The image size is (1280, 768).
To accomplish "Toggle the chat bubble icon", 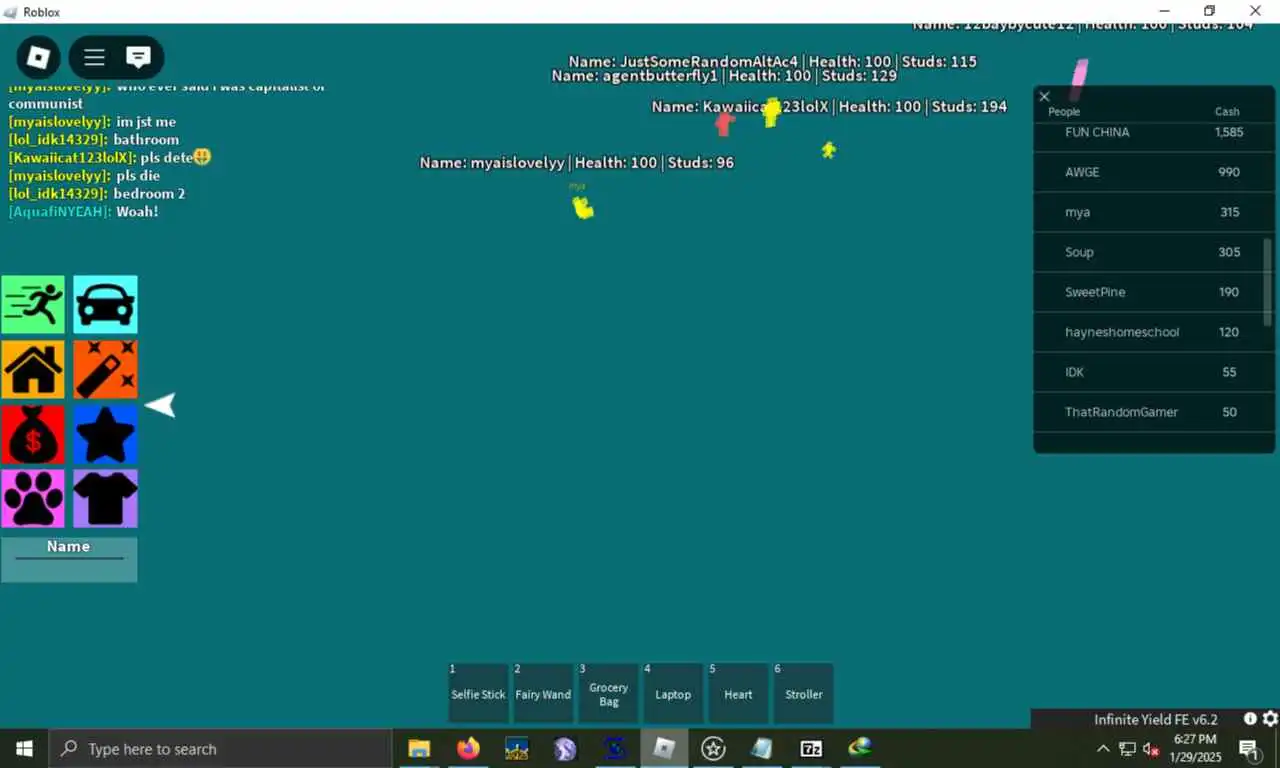I will tap(138, 57).
